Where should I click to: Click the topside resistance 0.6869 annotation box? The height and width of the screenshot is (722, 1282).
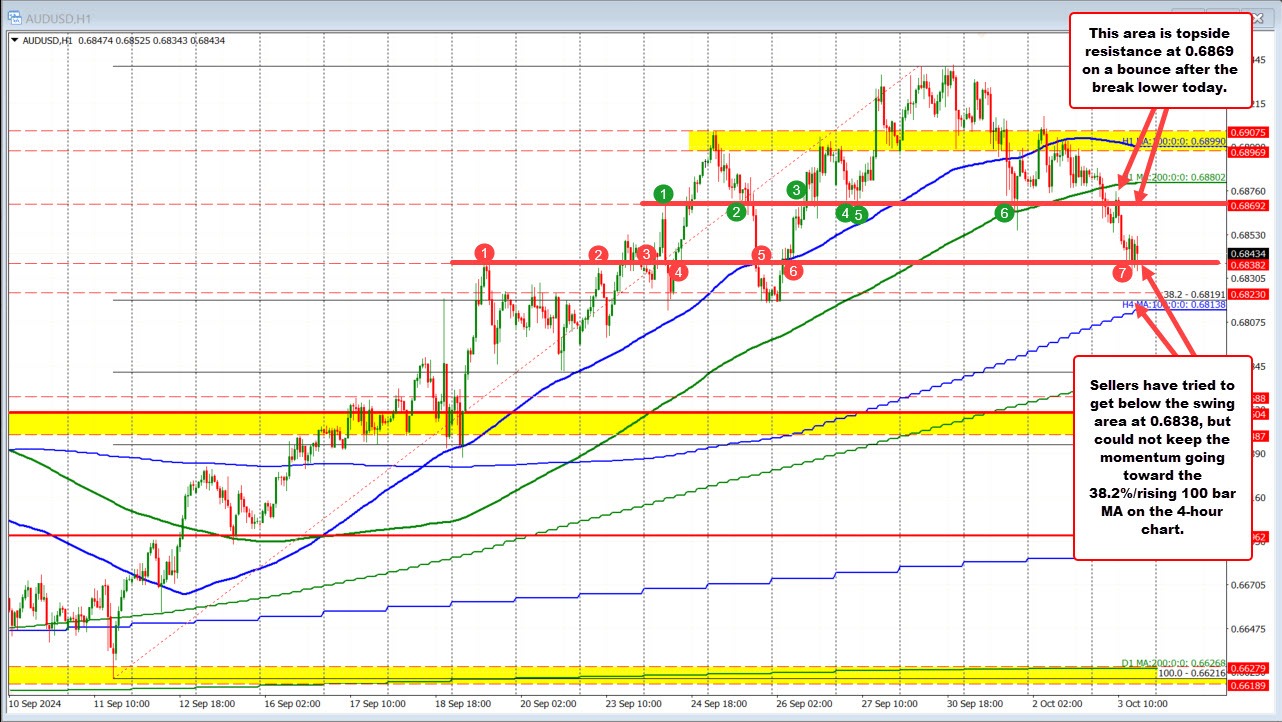tap(1161, 61)
